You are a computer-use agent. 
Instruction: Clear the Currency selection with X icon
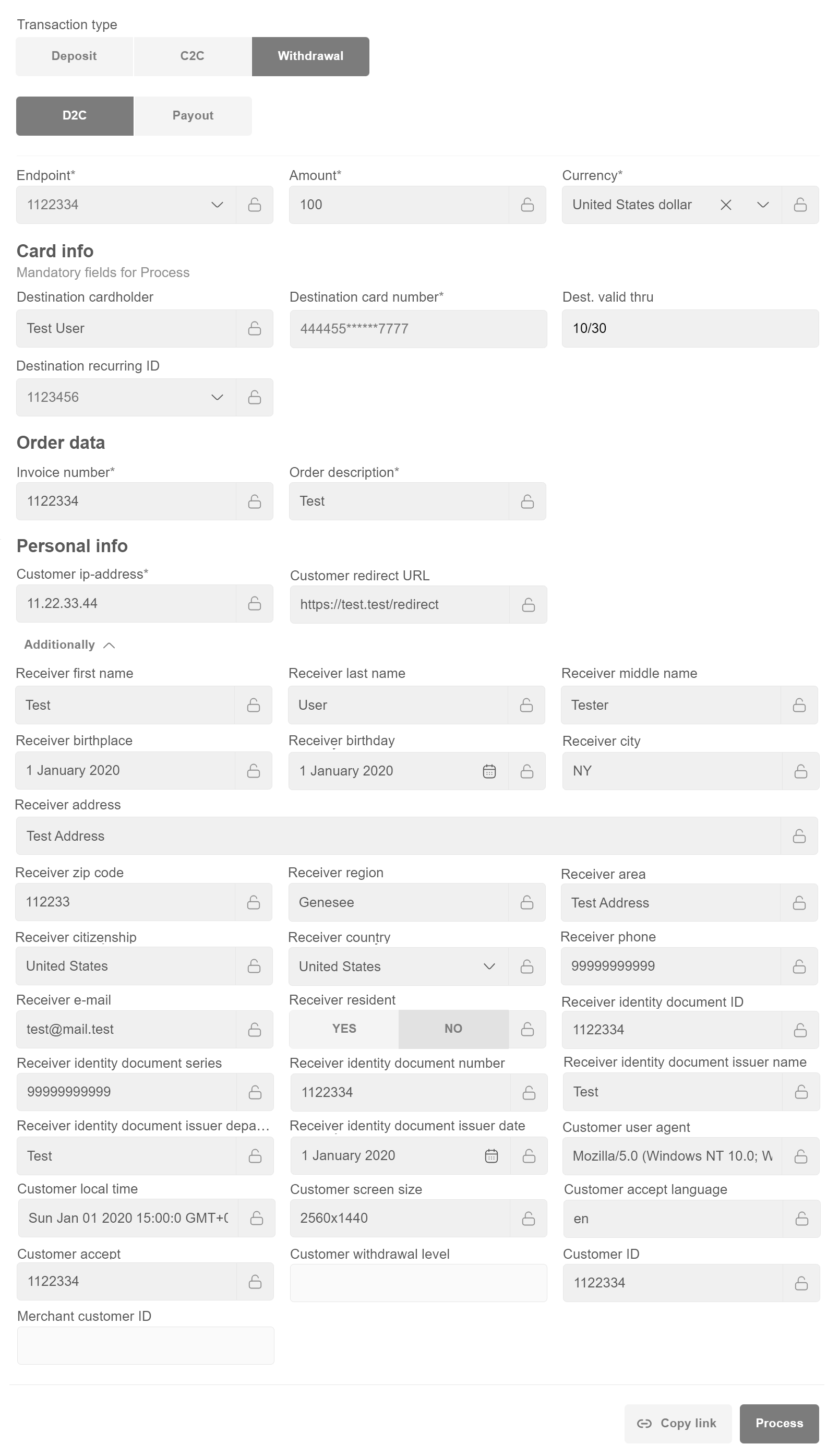tap(725, 205)
